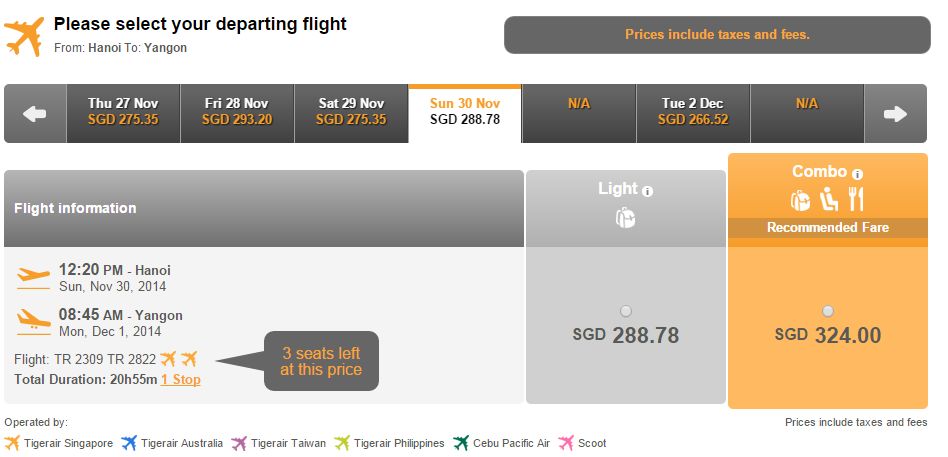Open the Light fare info icon

[648, 192]
